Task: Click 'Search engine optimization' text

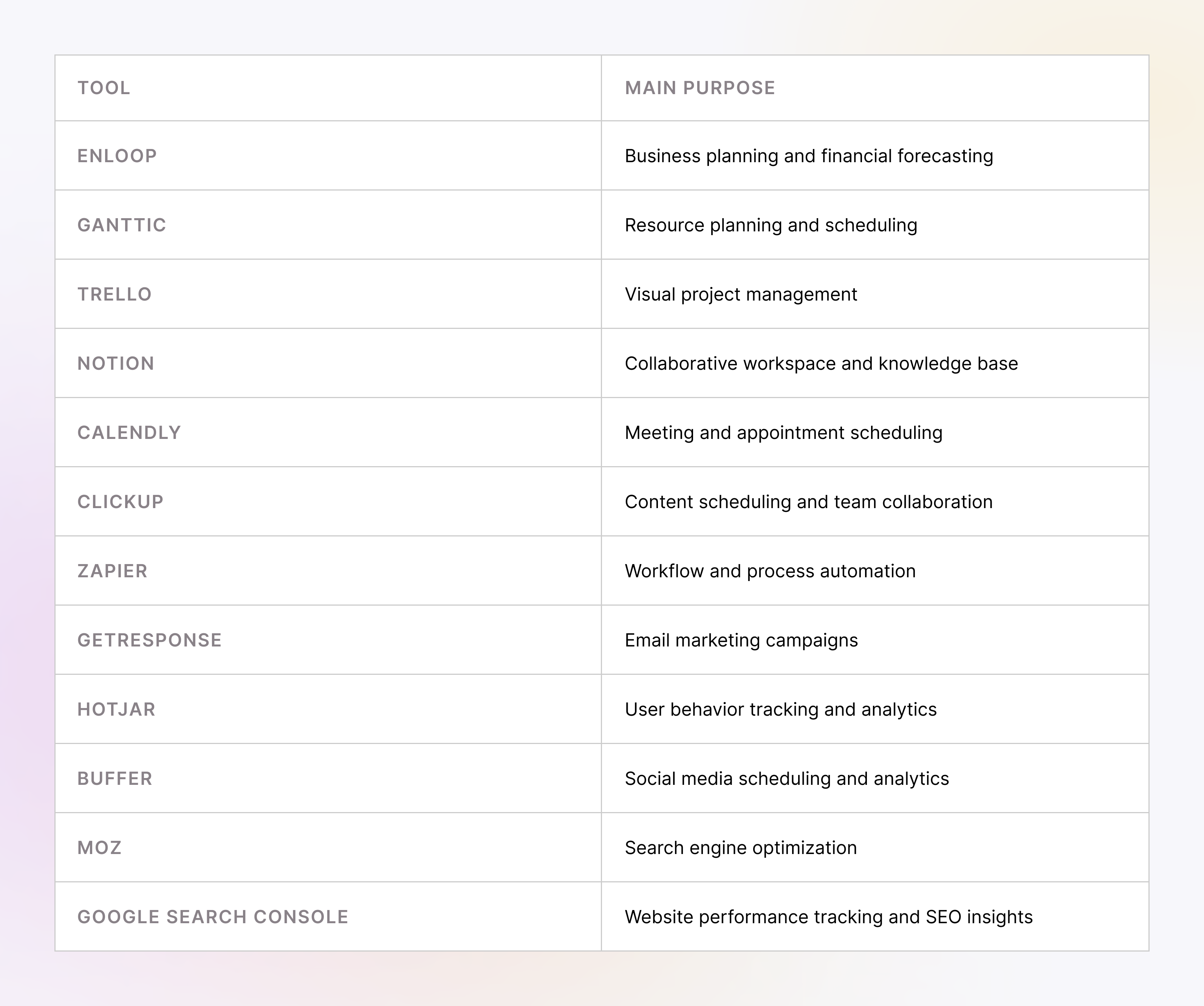Action: click(741, 848)
